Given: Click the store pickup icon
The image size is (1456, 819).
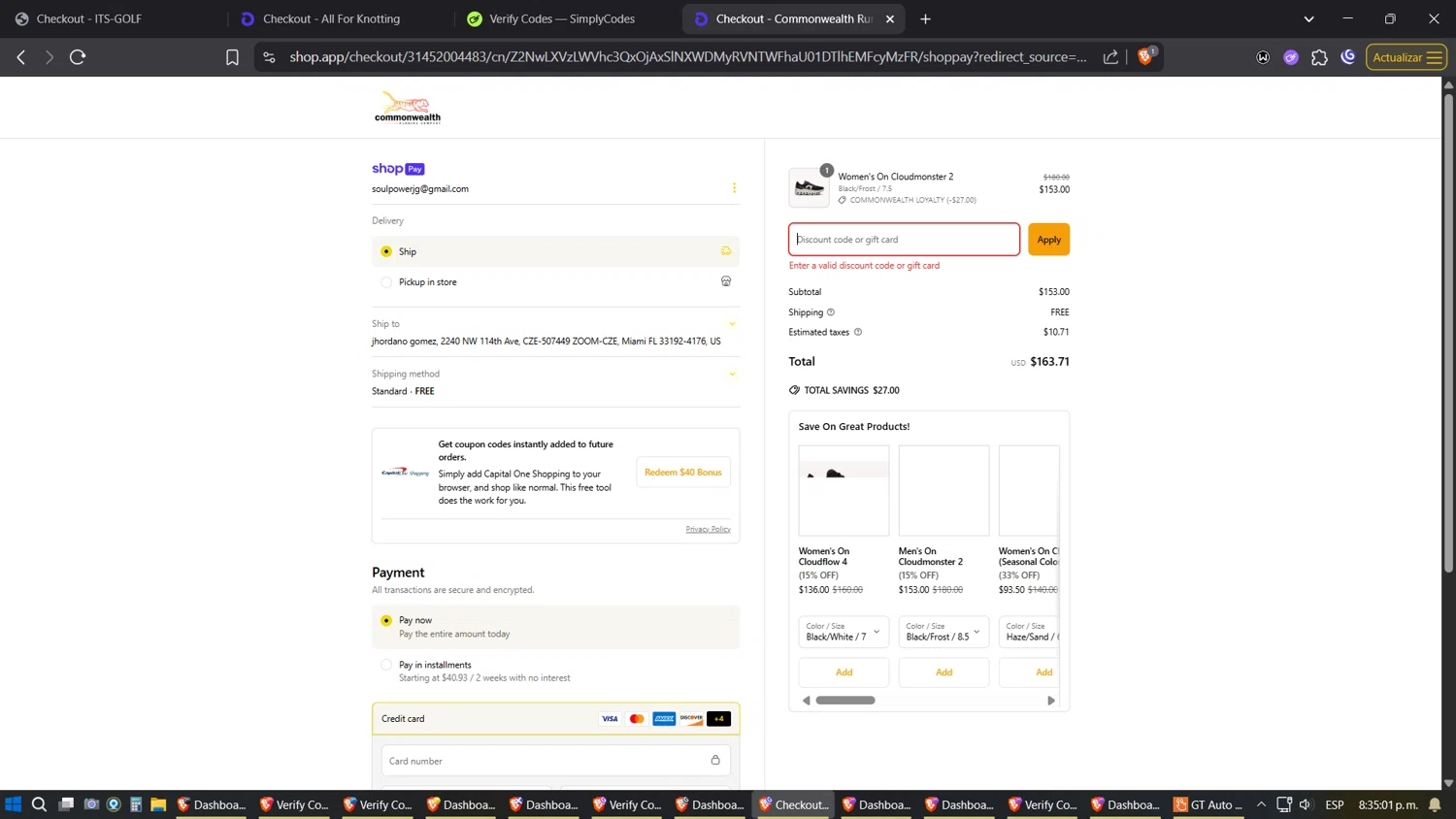Looking at the screenshot, I should pyautogui.click(x=726, y=281).
